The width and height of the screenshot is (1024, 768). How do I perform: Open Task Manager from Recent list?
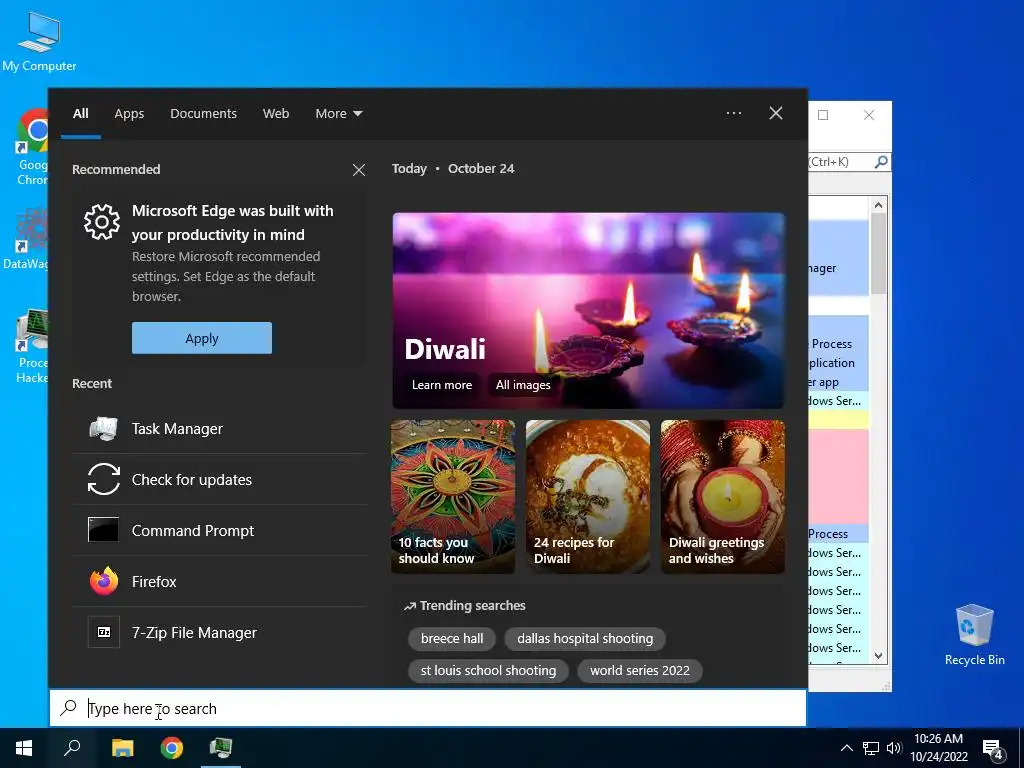(219, 428)
